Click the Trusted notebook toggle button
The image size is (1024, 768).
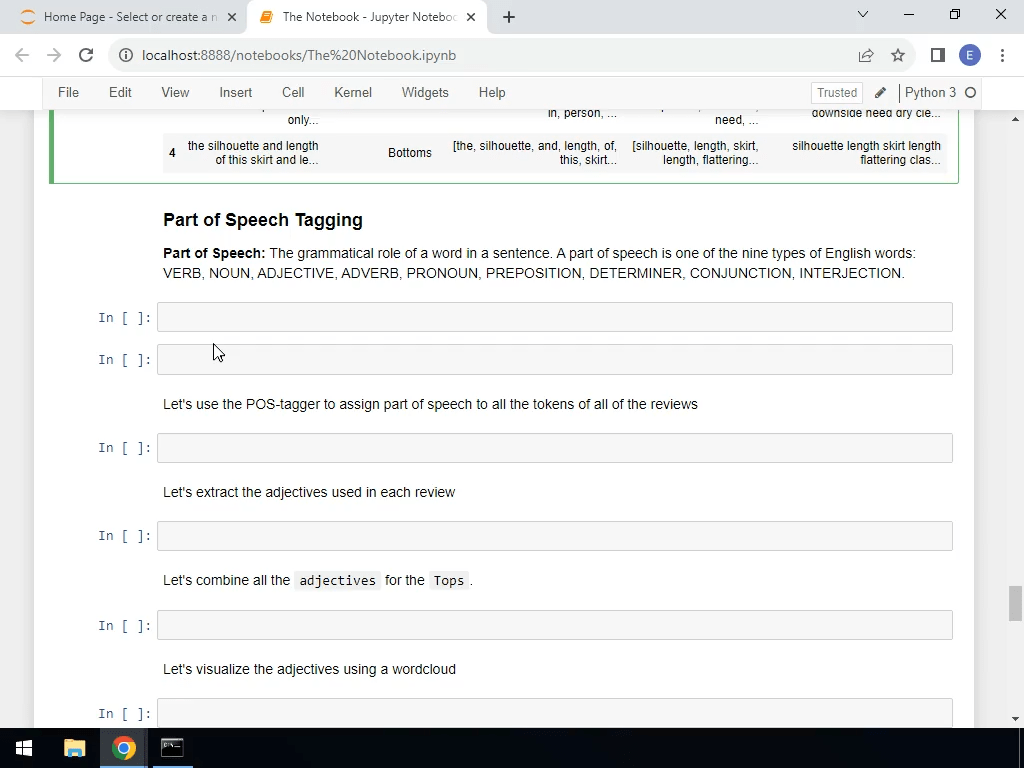click(x=836, y=92)
